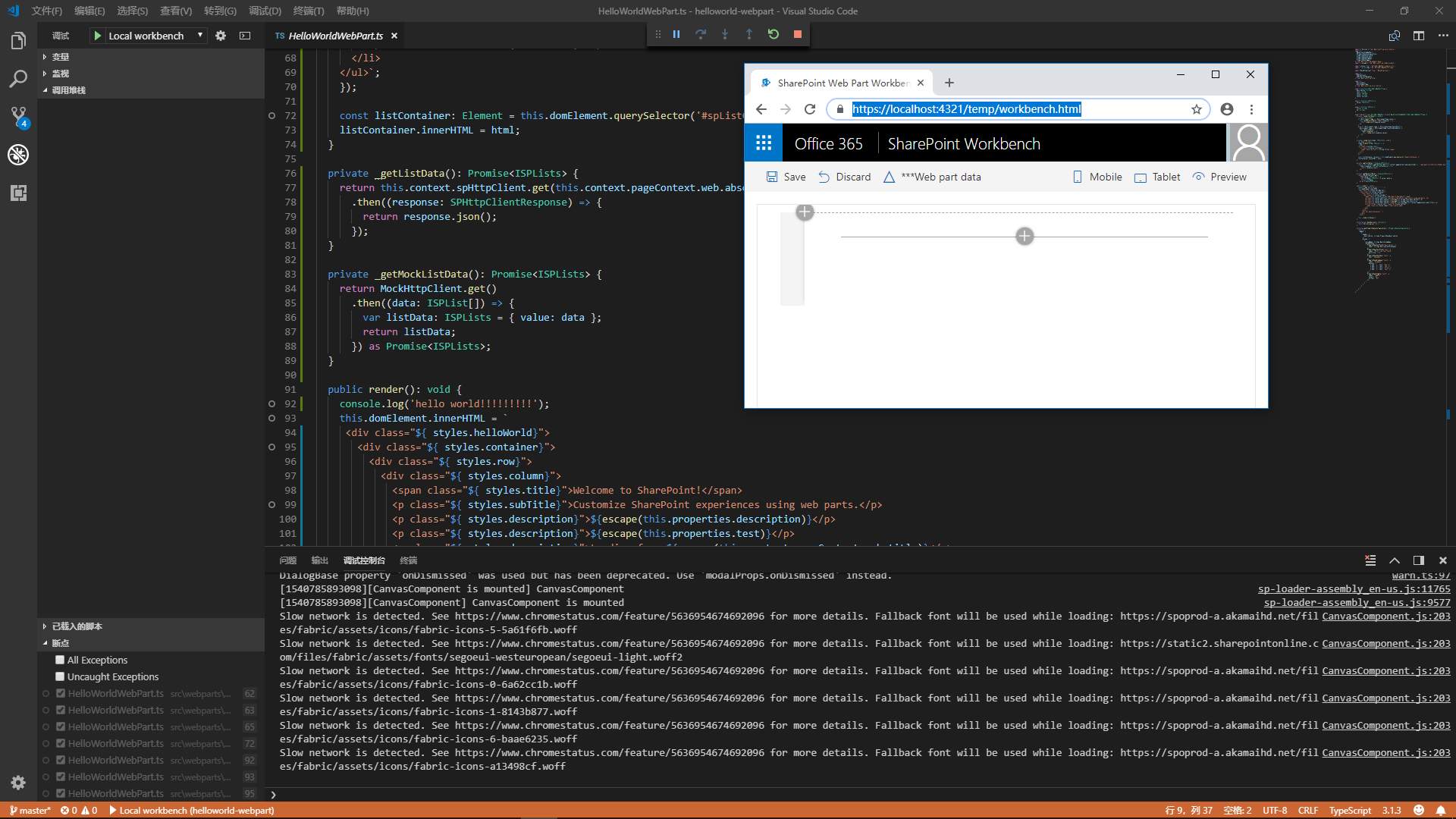The width and height of the screenshot is (1456, 819).
Task: Open the Extensions view in activity bar
Action: tap(18, 193)
